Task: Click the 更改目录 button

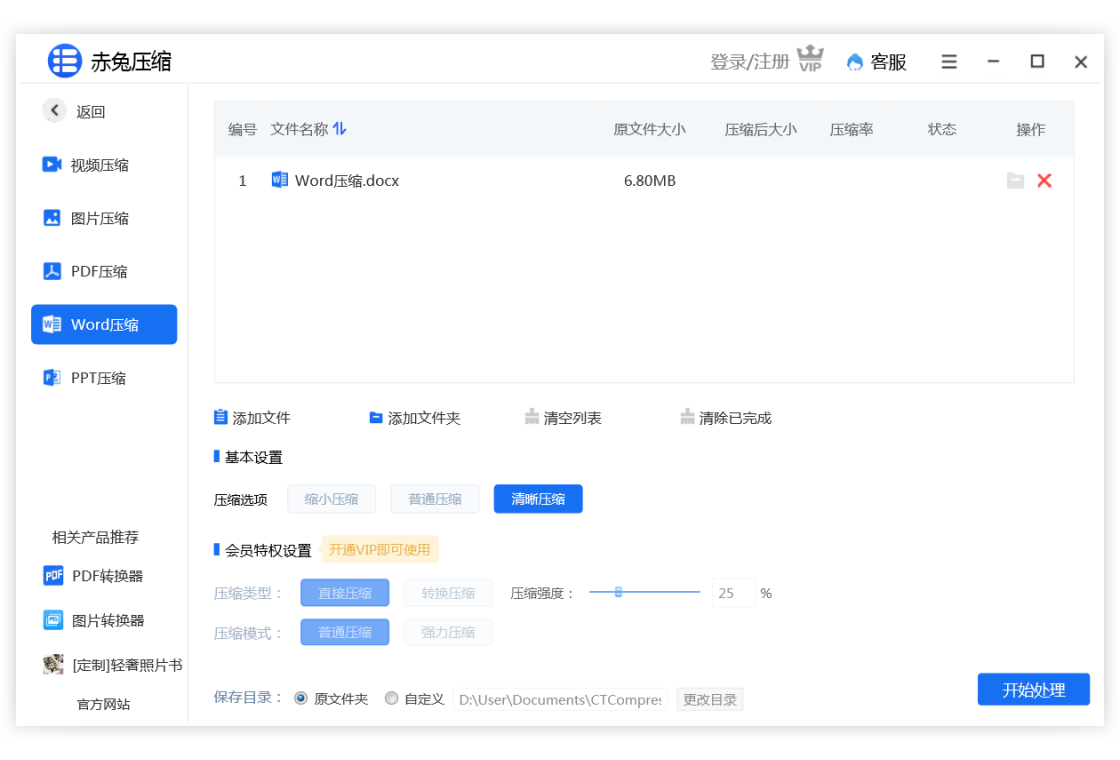Action: (709, 699)
